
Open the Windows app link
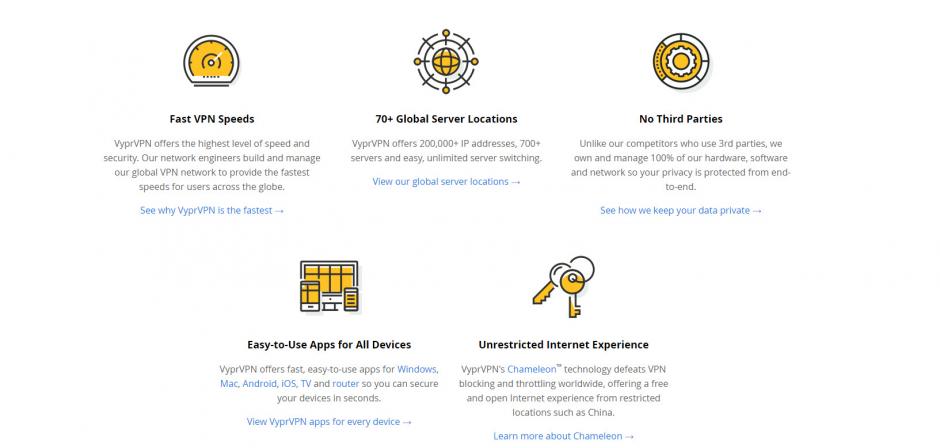pyautogui.click(x=417, y=369)
